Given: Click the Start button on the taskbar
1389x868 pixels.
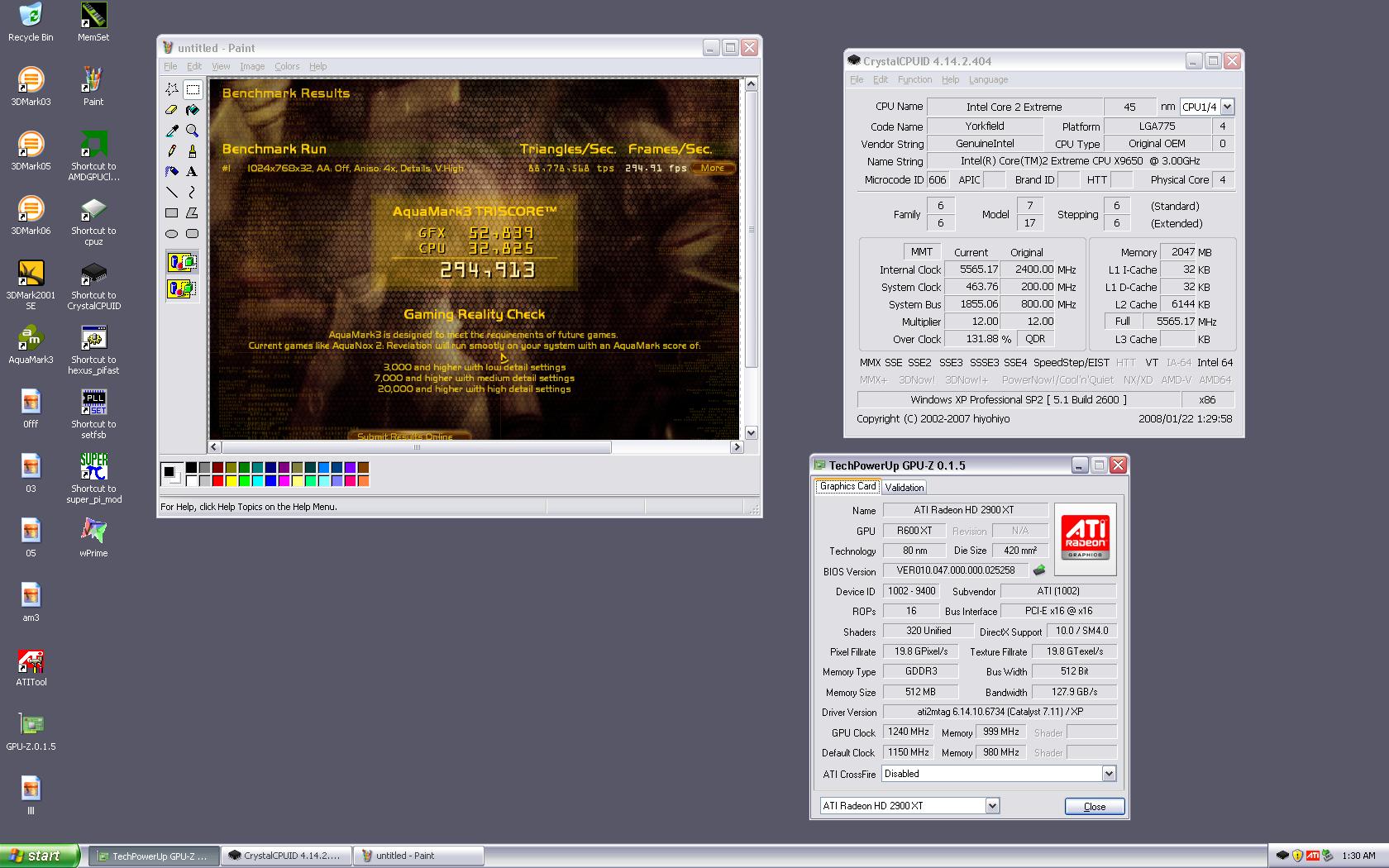Looking at the screenshot, I should coord(40,856).
